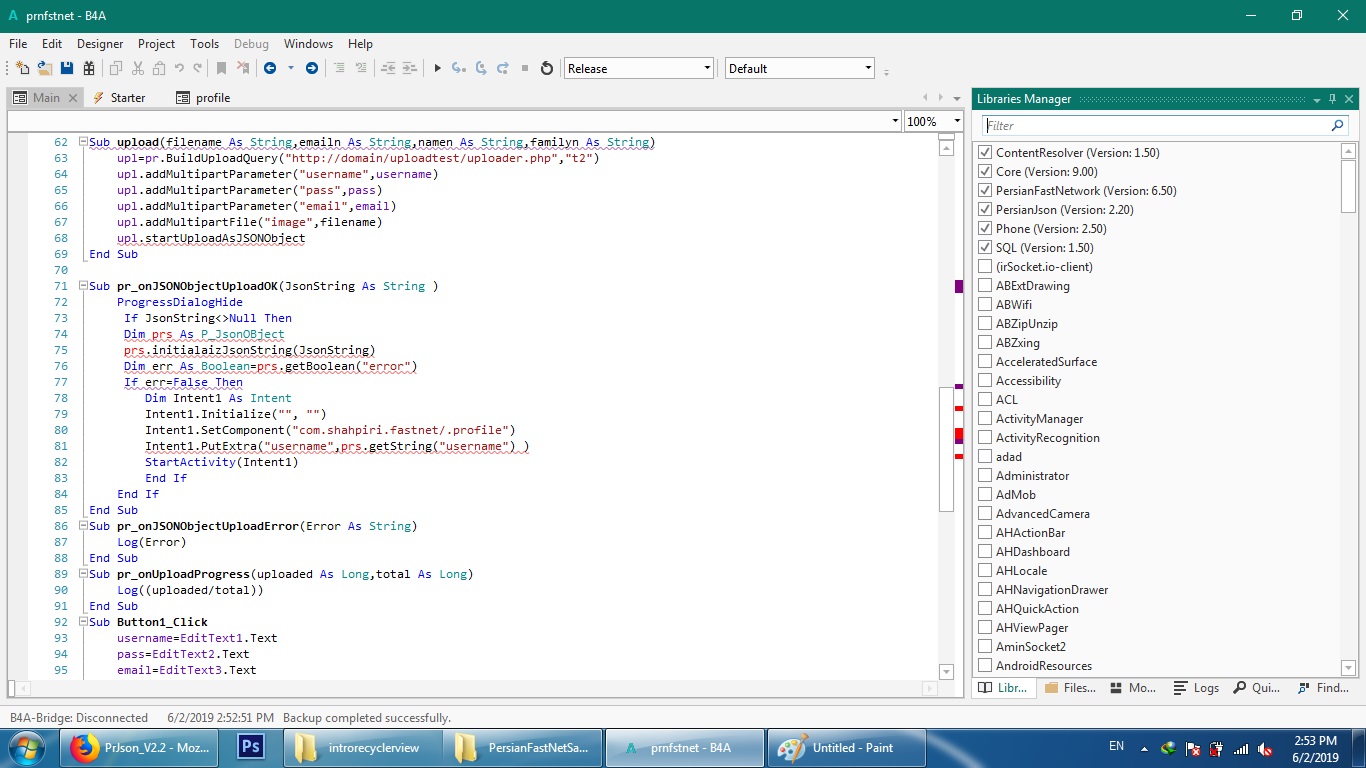Click the code editor vertical scrollbar thumb

946,450
